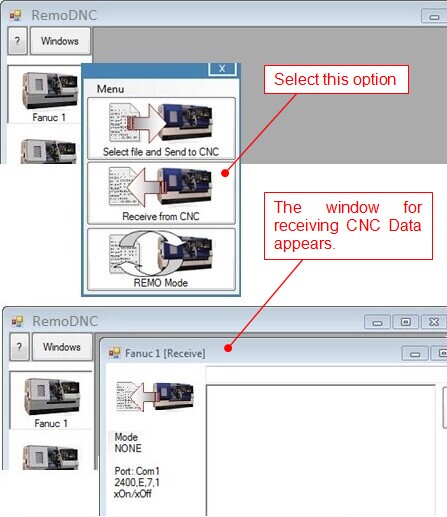Close the Menu popup with X
Screen dimensions: 447x517
point(222,69)
